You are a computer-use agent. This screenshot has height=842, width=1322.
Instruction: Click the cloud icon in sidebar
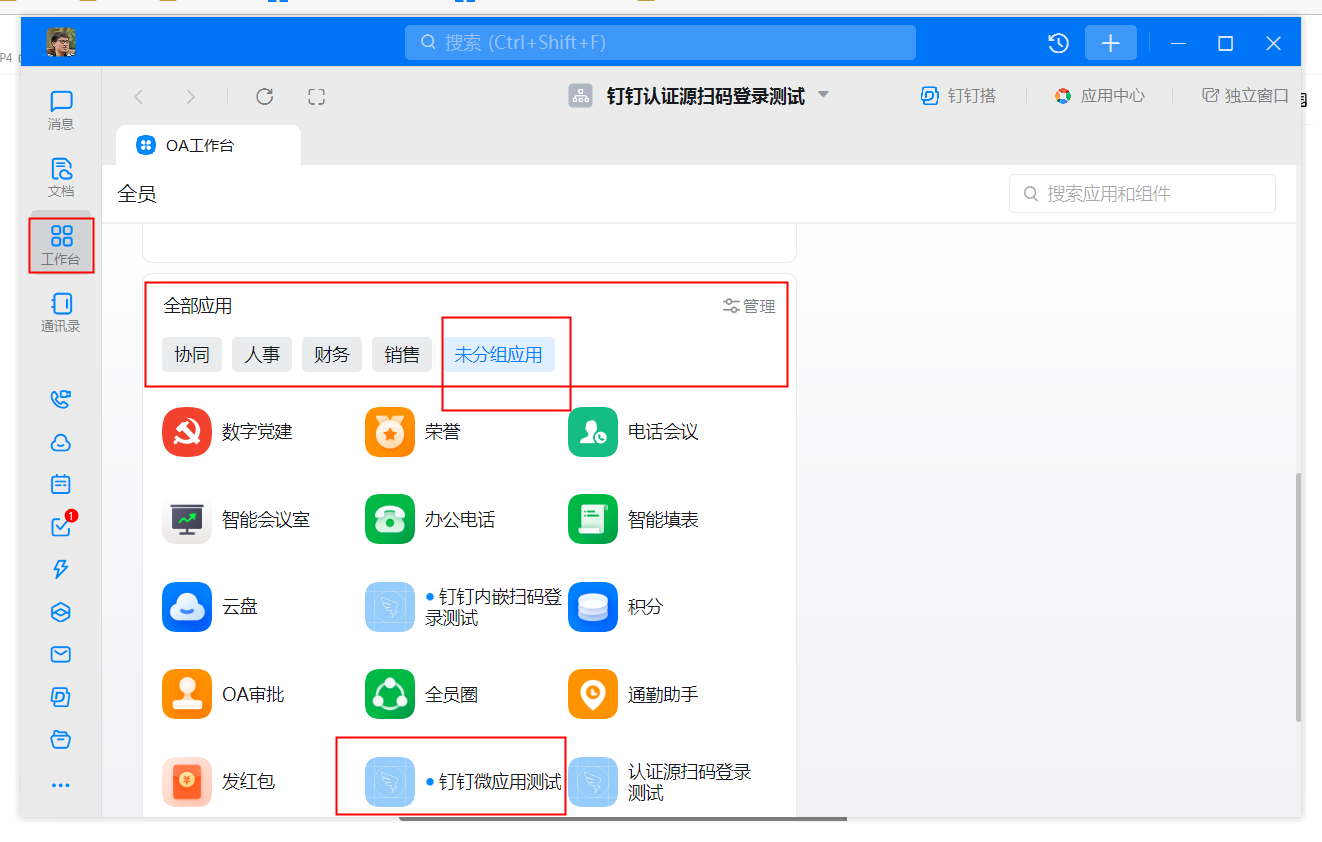point(61,443)
